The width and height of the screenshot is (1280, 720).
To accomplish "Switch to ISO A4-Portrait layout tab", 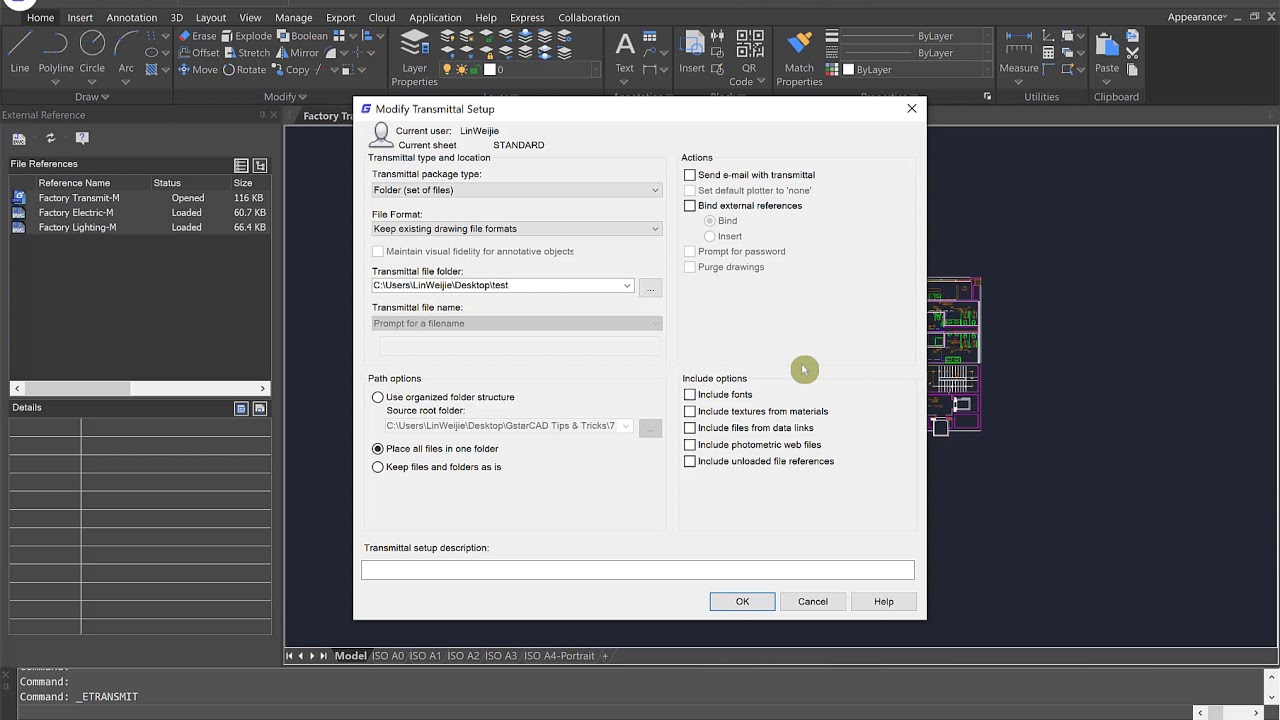I will [x=559, y=656].
